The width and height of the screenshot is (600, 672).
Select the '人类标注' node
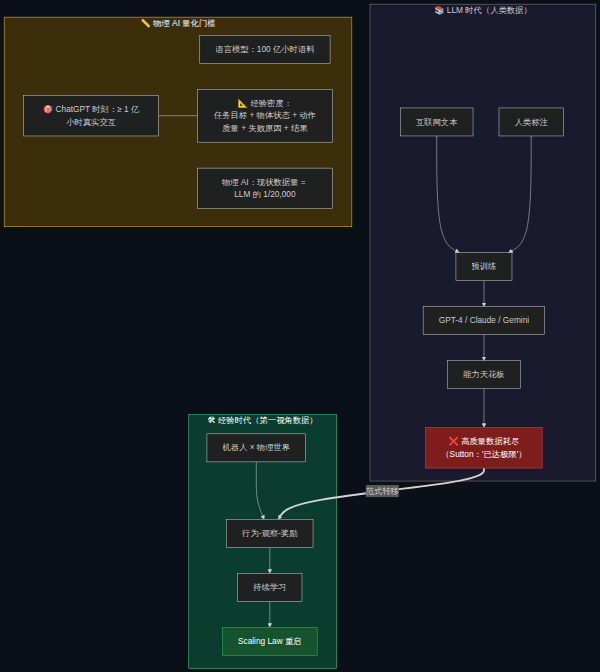click(x=531, y=122)
